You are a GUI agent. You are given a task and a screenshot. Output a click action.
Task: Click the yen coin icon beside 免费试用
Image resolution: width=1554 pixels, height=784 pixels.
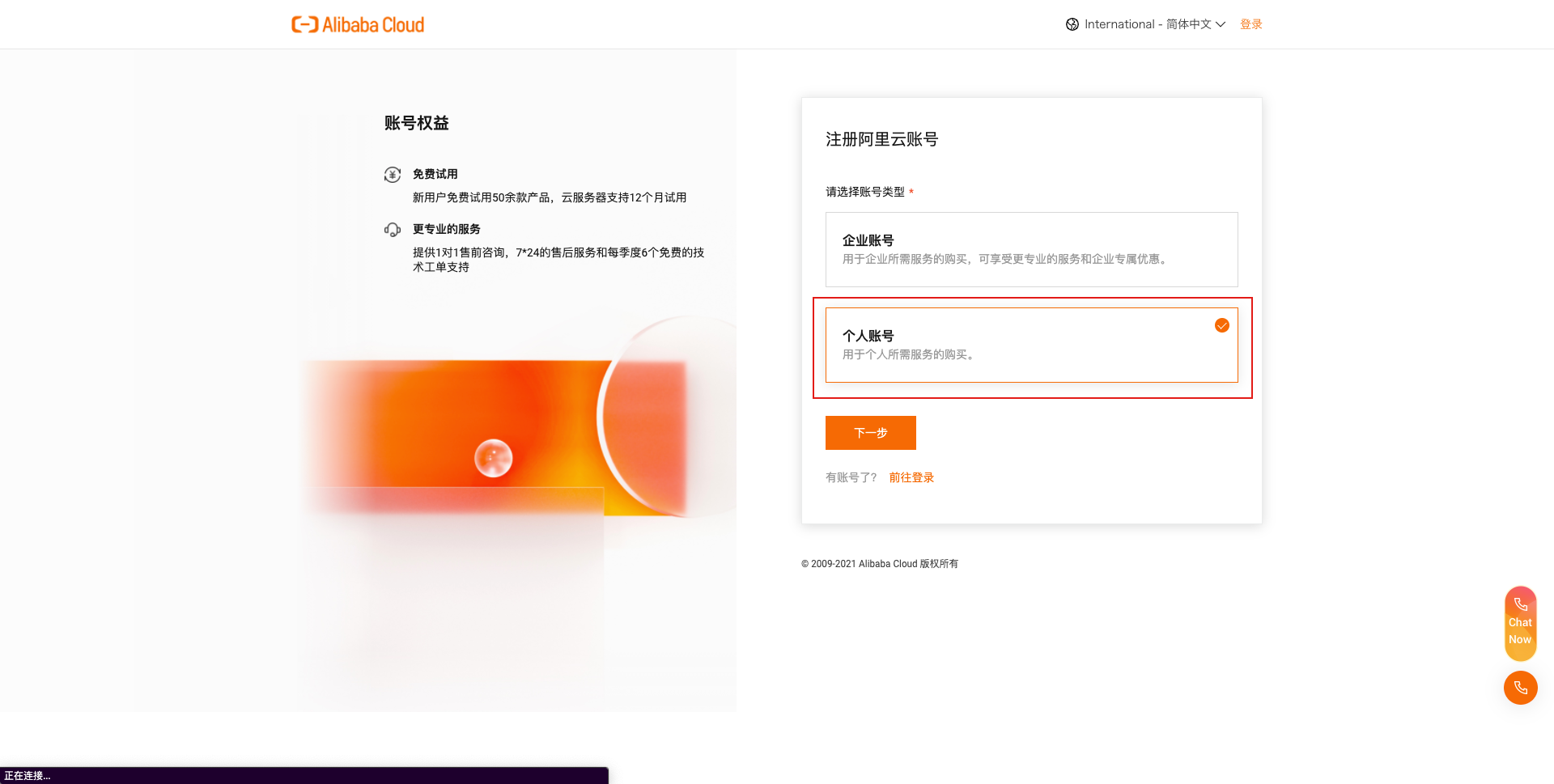click(x=393, y=175)
